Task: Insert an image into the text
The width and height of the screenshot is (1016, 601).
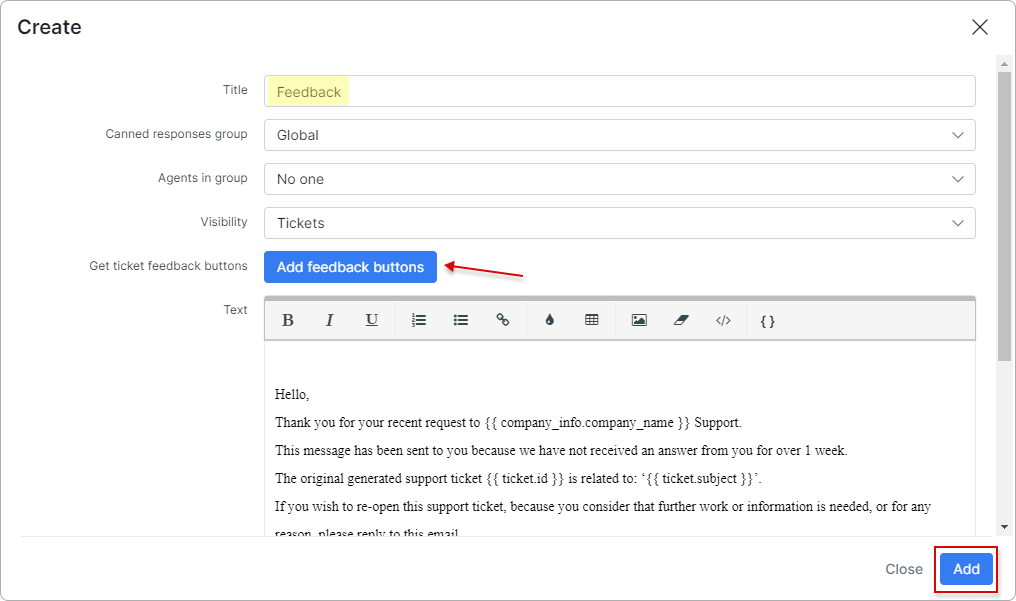Action: point(638,320)
